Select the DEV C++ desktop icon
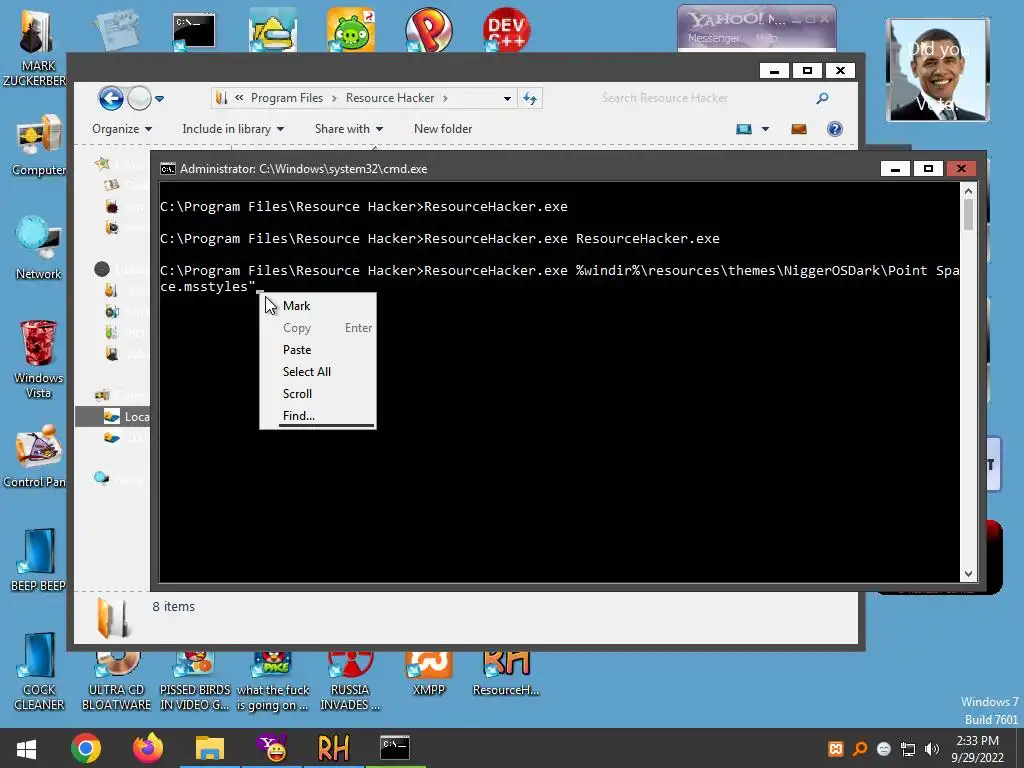The height and width of the screenshot is (768, 1024). point(506,29)
